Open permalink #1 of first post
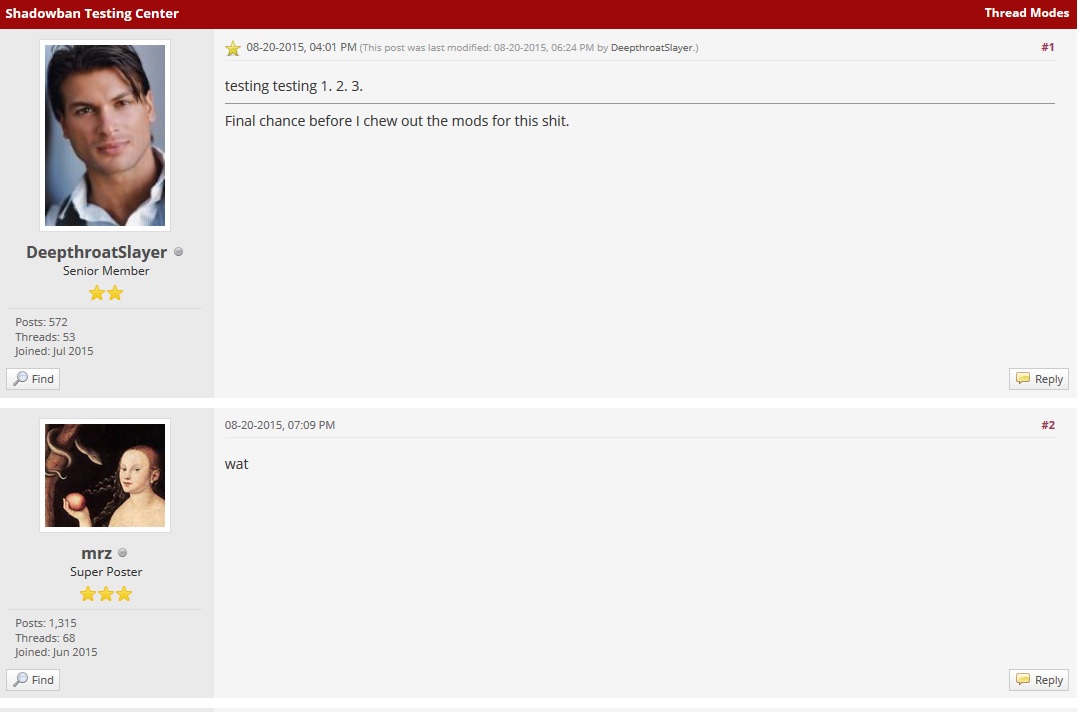Screen dimensions: 1082x712 click(x=1047, y=47)
